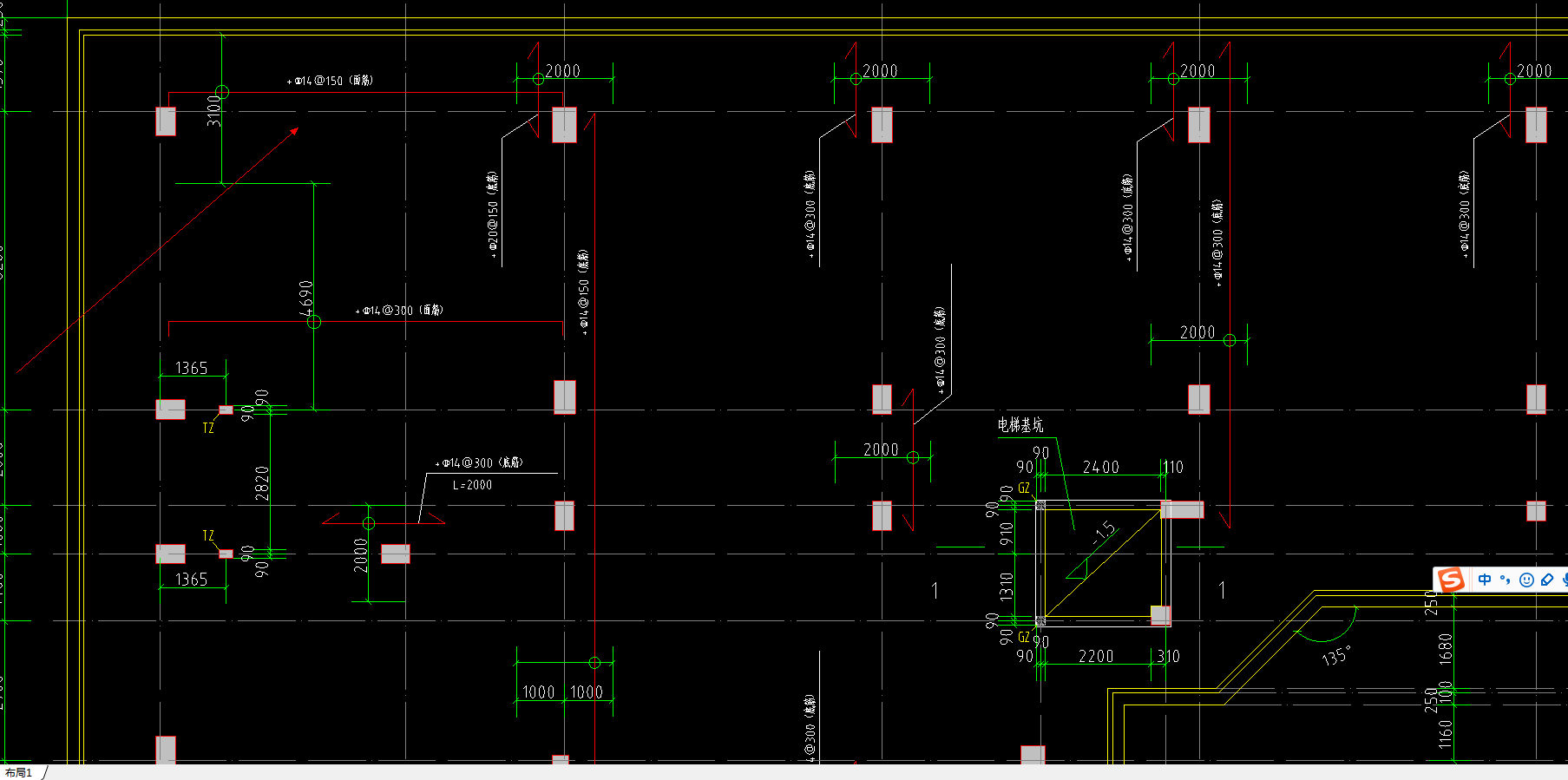
Task: Select the L=2000 annotation text
Action: click(x=472, y=485)
